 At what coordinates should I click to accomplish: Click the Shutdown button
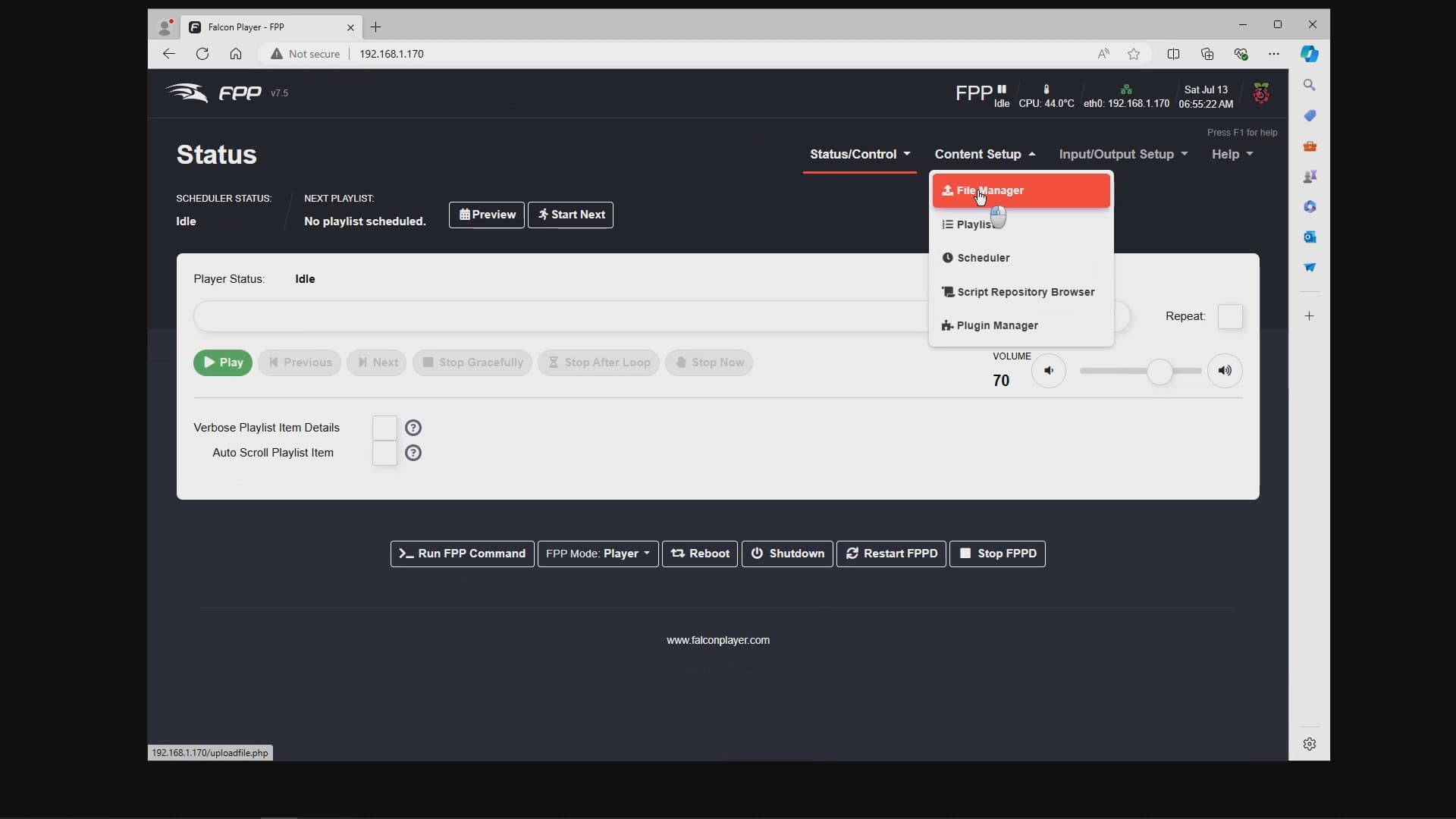pyautogui.click(x=787, y=554)
